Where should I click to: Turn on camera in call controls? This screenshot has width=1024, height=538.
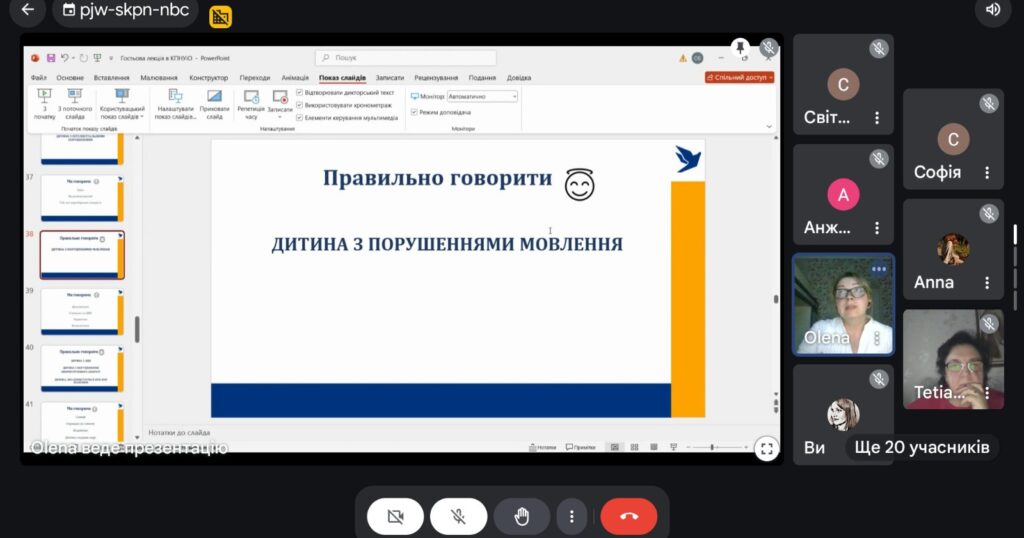tap(394, 516)
